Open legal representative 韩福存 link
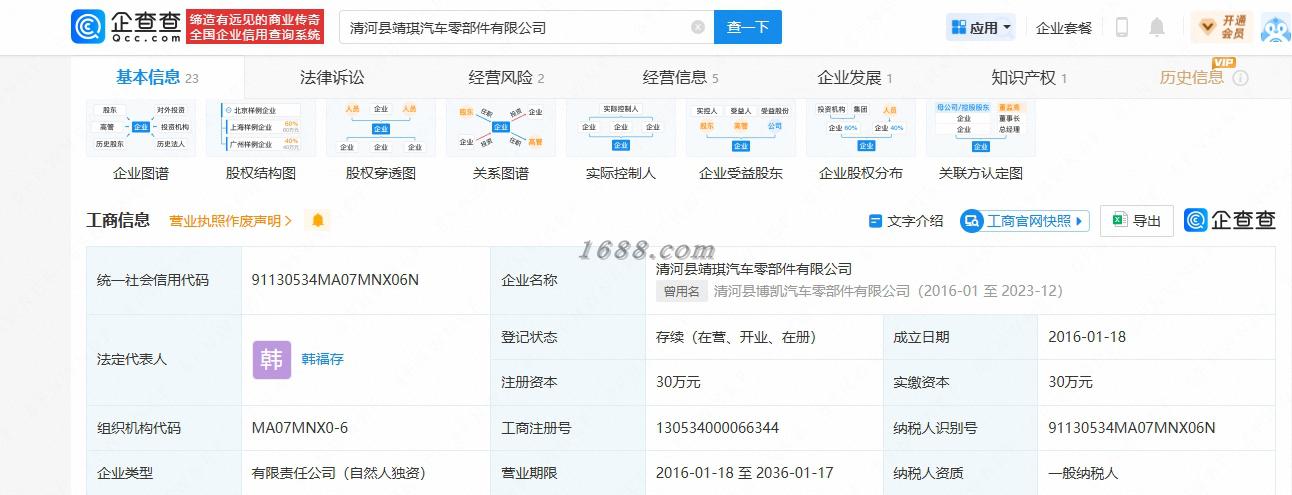Image resolution: width=1292 pixels, height=495 pixels. tap(322, 359)
